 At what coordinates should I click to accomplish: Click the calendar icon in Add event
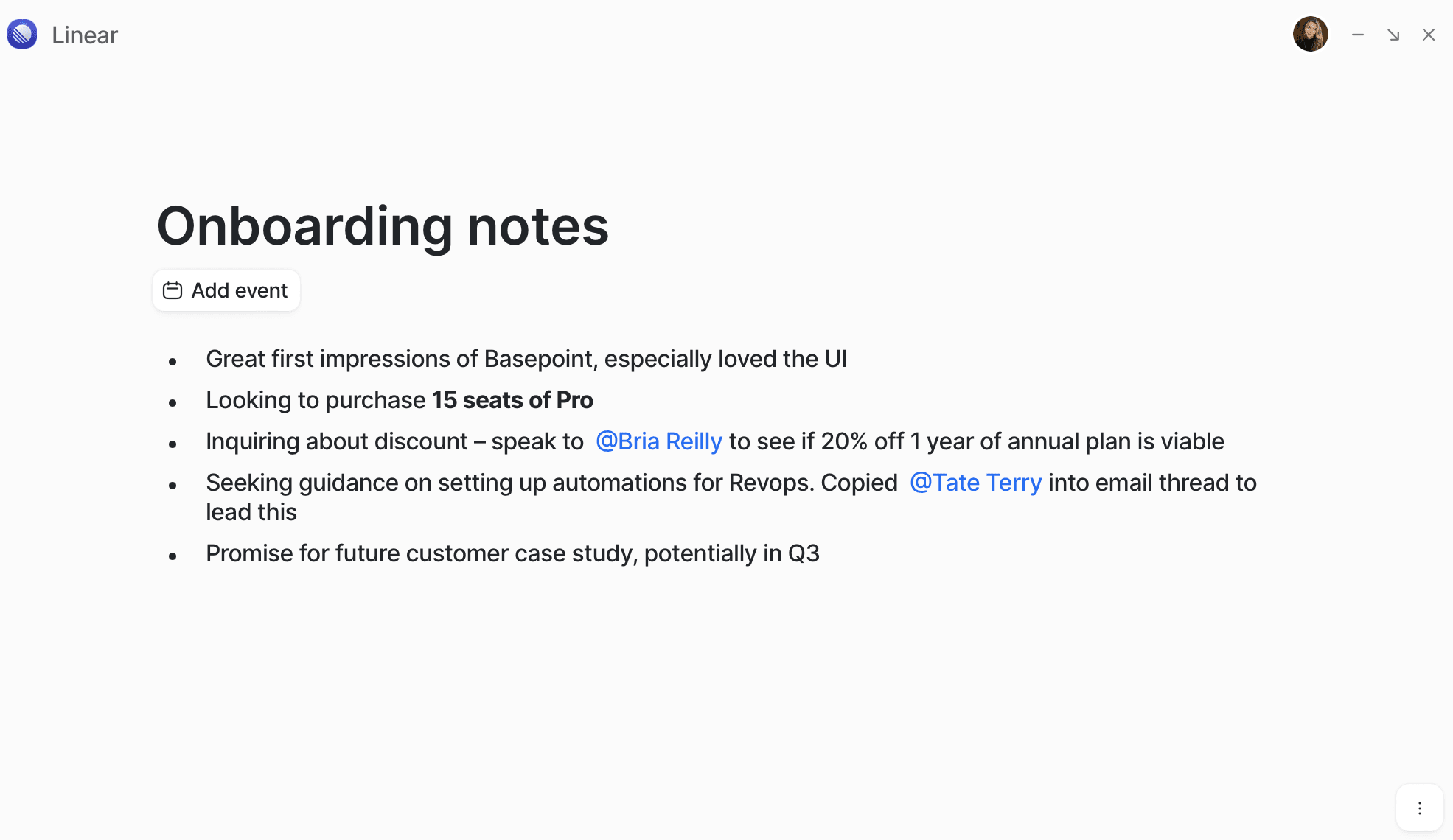[173, 290]
